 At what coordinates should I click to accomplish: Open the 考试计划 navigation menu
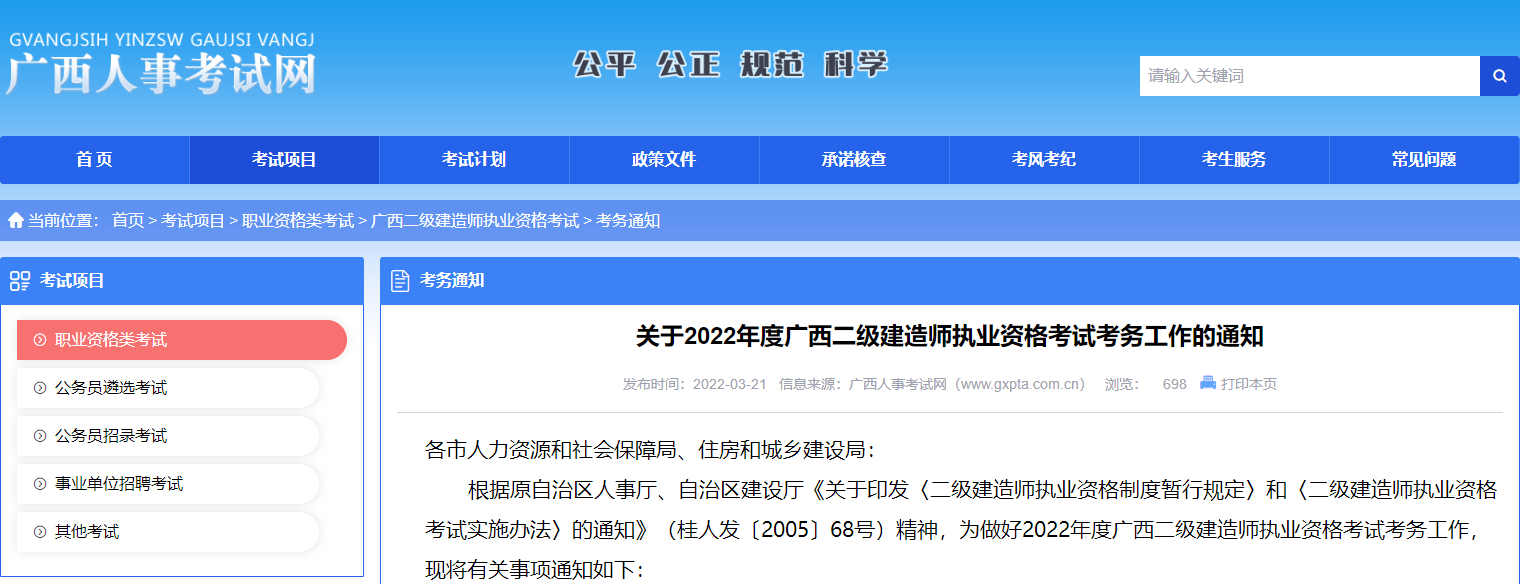(473, 159)
